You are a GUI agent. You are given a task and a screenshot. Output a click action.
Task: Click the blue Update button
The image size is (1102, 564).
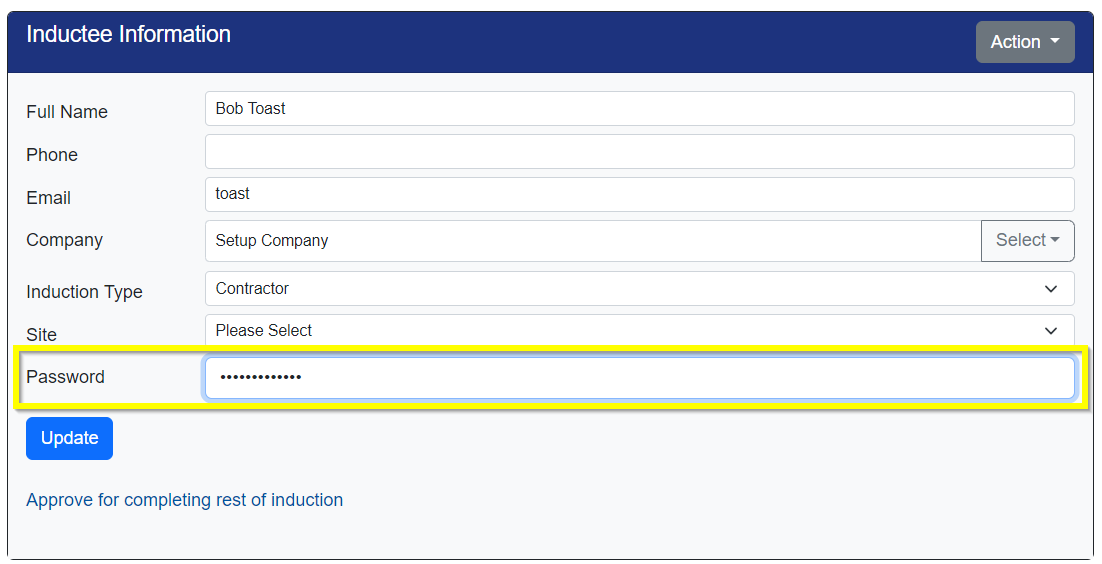[x=70, y=438]
